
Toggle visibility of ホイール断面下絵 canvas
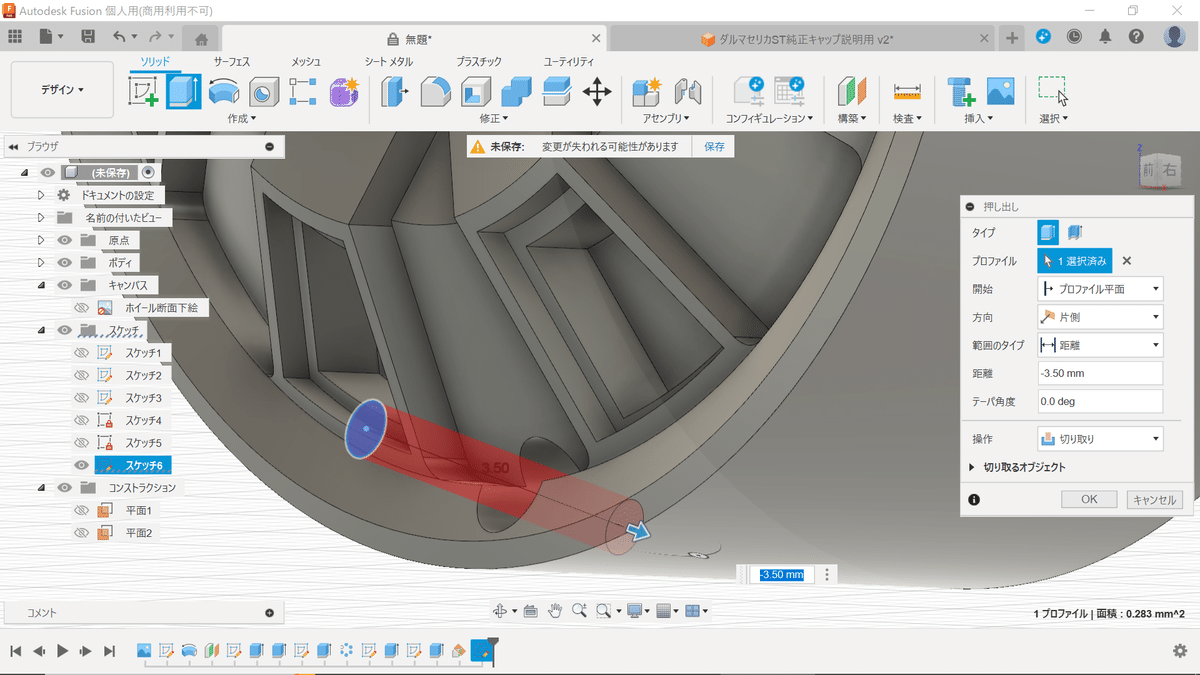click(x=82, y=308)
